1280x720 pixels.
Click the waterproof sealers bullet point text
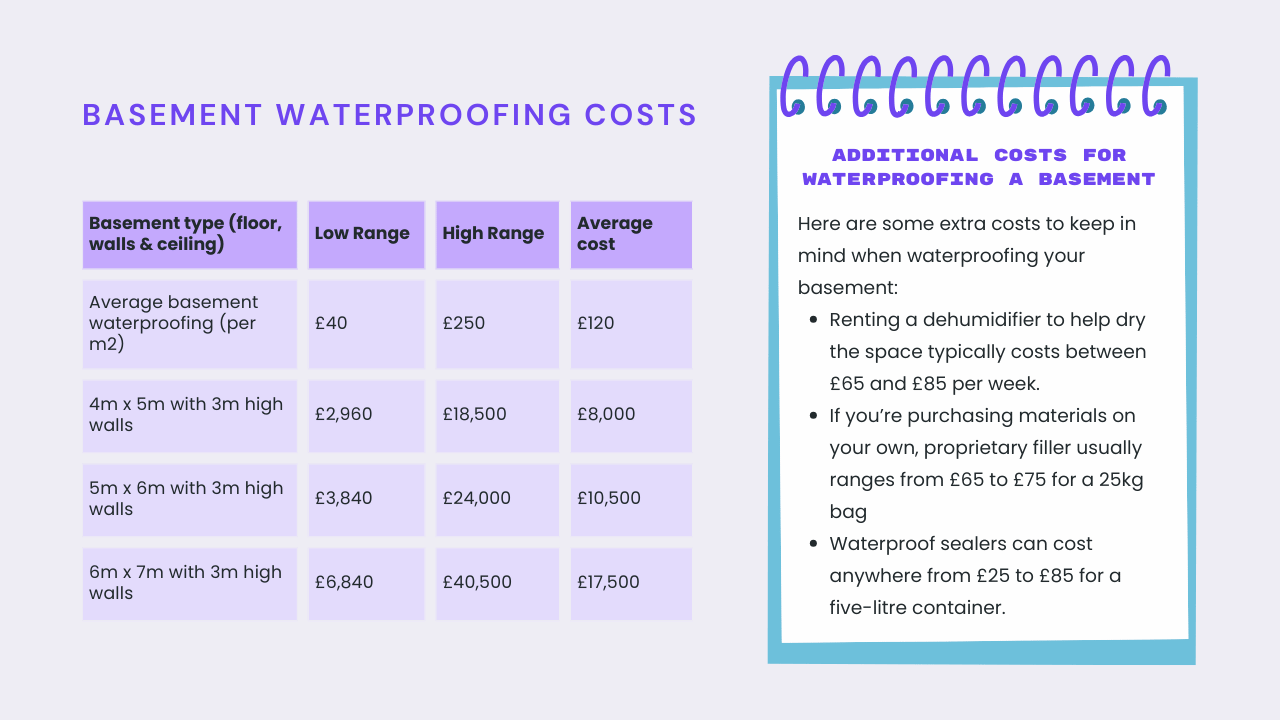975,576
